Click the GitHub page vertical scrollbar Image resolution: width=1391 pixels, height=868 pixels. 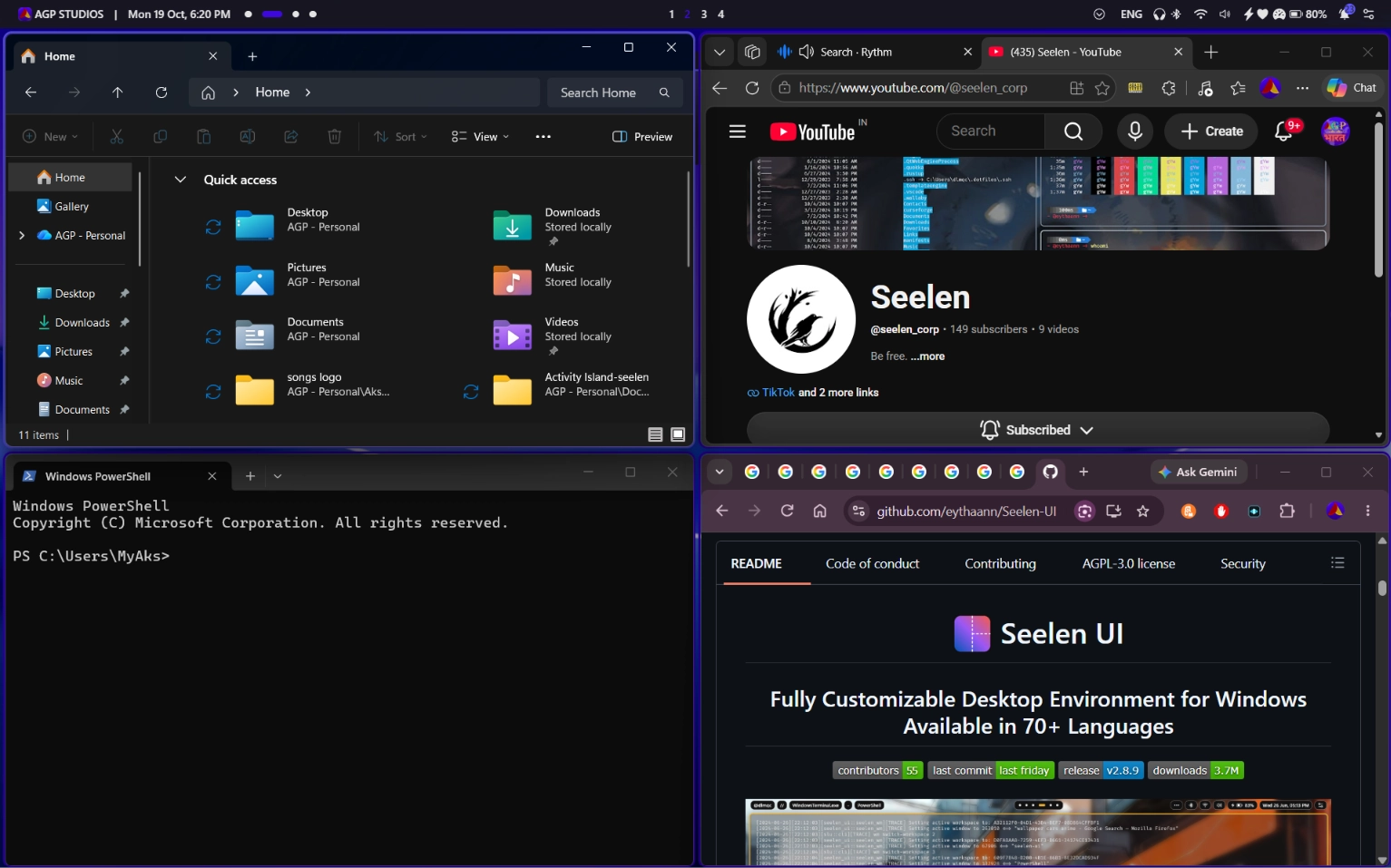1382,588
